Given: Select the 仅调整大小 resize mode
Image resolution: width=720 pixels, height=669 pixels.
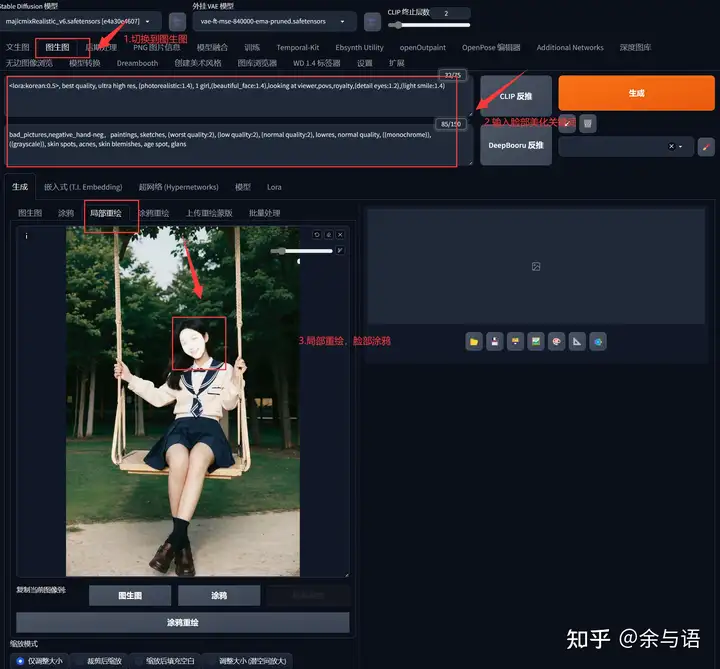Looking at the screenshot, I should pyautogui.click(x=39, y=661).
